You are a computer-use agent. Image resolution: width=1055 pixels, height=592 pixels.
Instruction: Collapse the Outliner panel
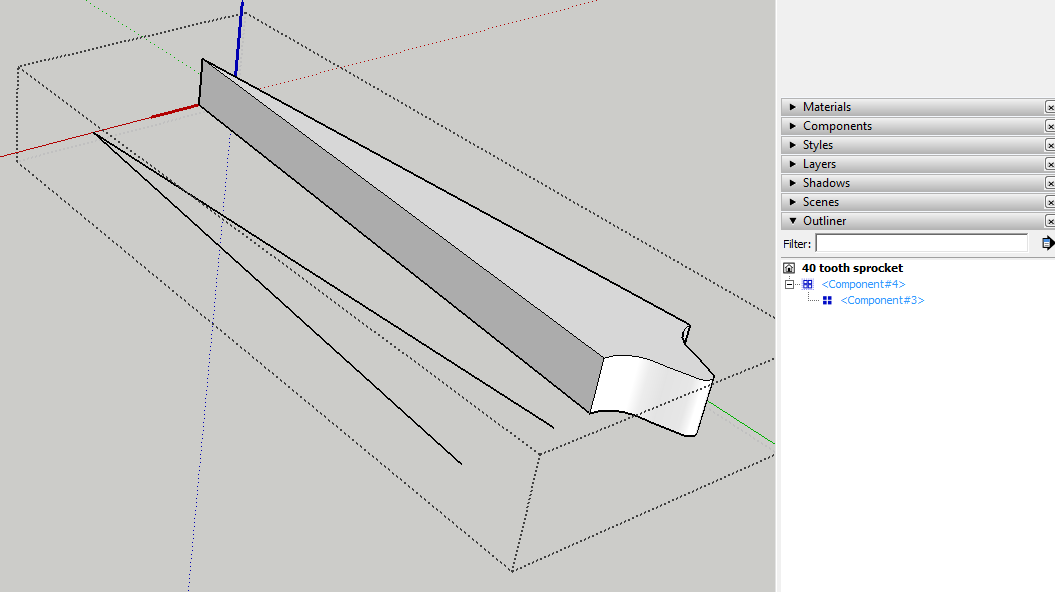pyautogui.click(x=793, y=221)
